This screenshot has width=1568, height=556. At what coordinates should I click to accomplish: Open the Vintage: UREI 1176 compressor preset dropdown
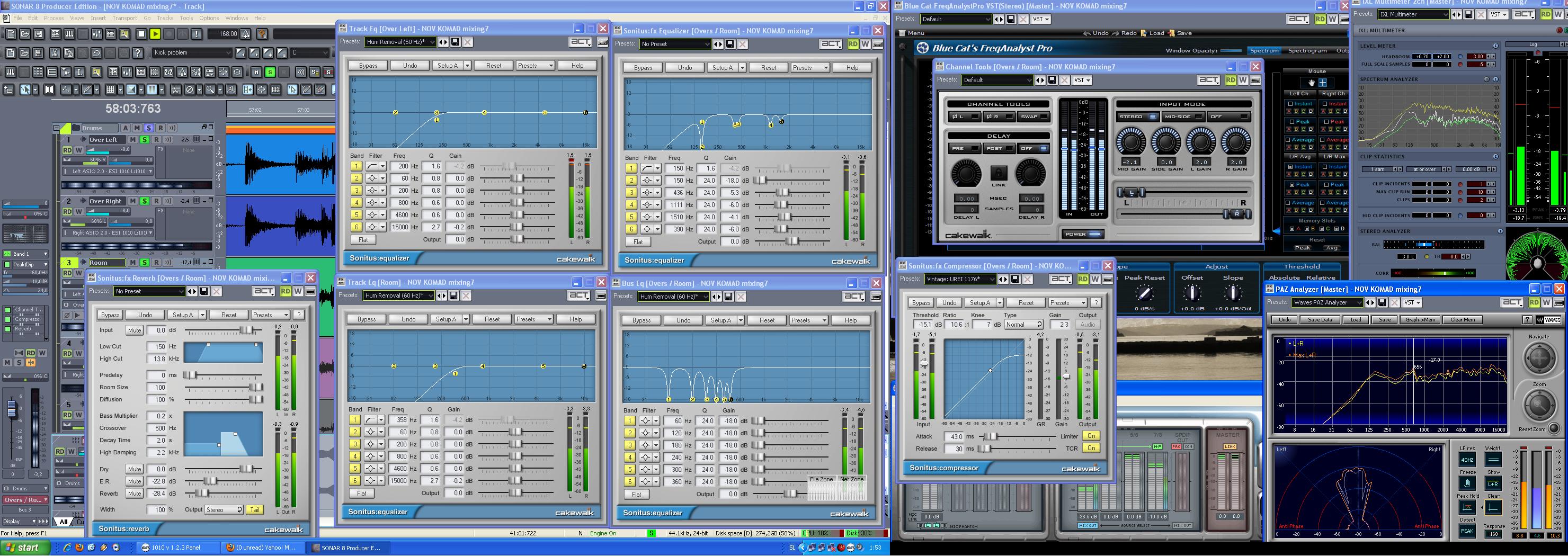coord(992,279)
